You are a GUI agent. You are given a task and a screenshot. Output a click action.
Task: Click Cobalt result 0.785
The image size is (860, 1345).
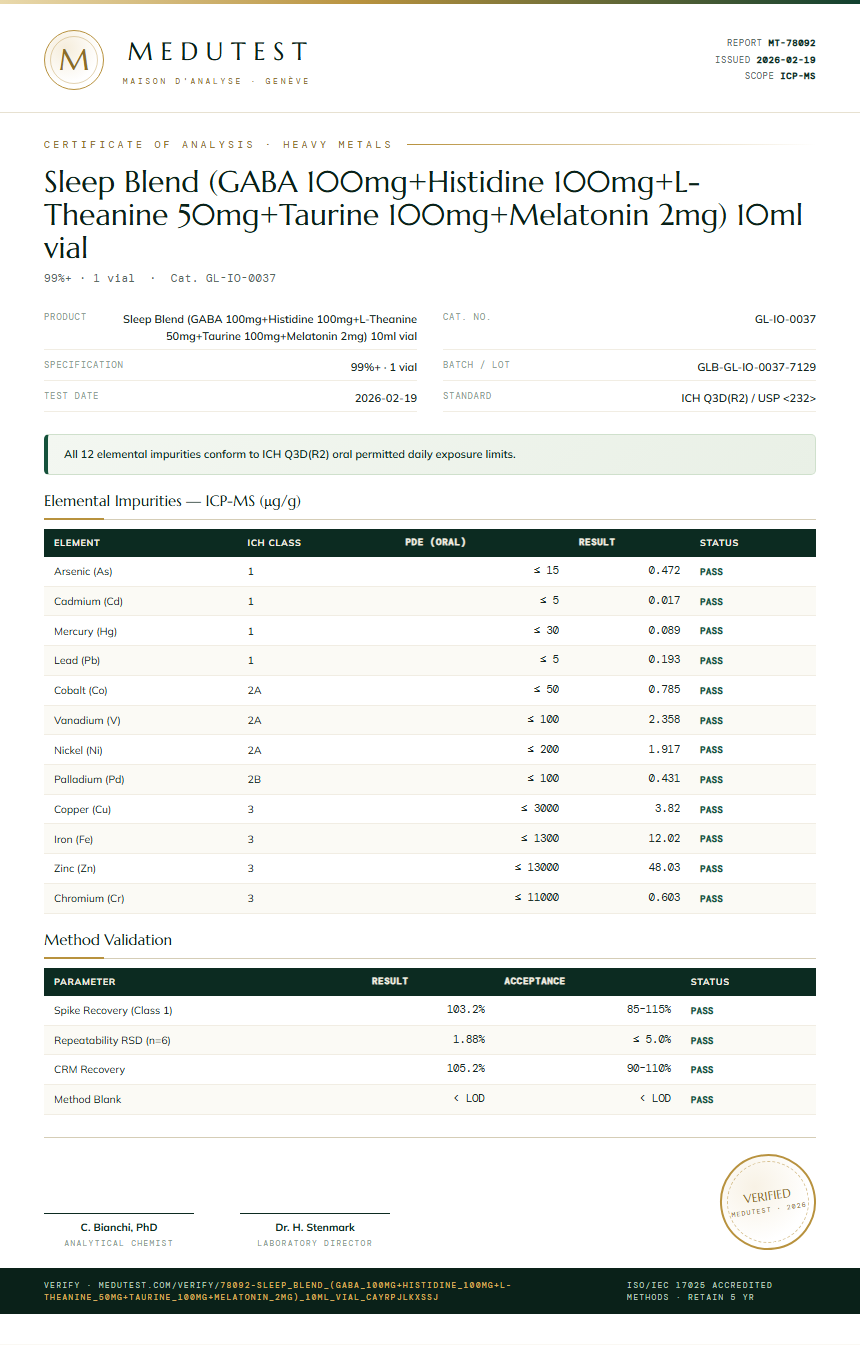click(664, 690)
